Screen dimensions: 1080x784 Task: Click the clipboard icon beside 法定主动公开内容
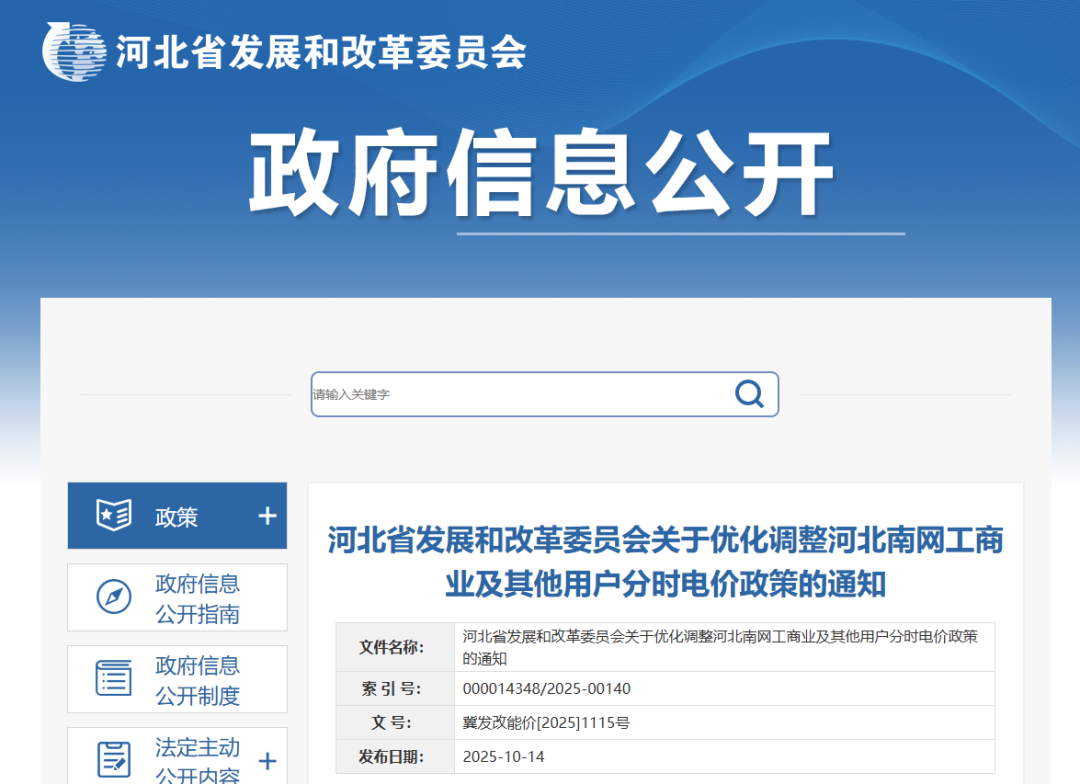click(x=113, y=758)
